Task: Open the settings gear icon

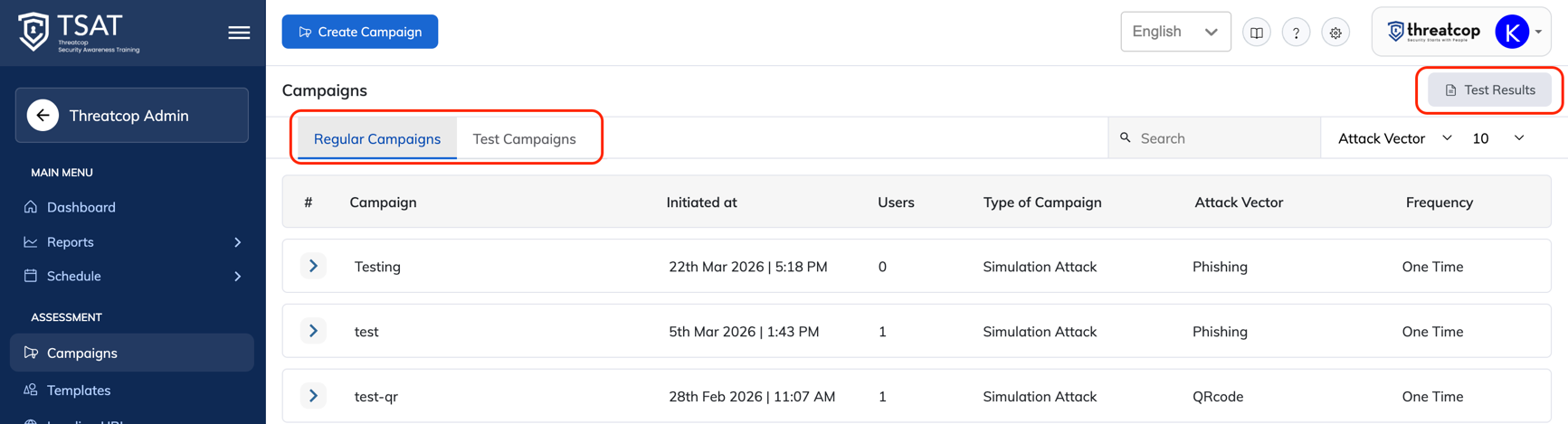Action: (1335, 33)
